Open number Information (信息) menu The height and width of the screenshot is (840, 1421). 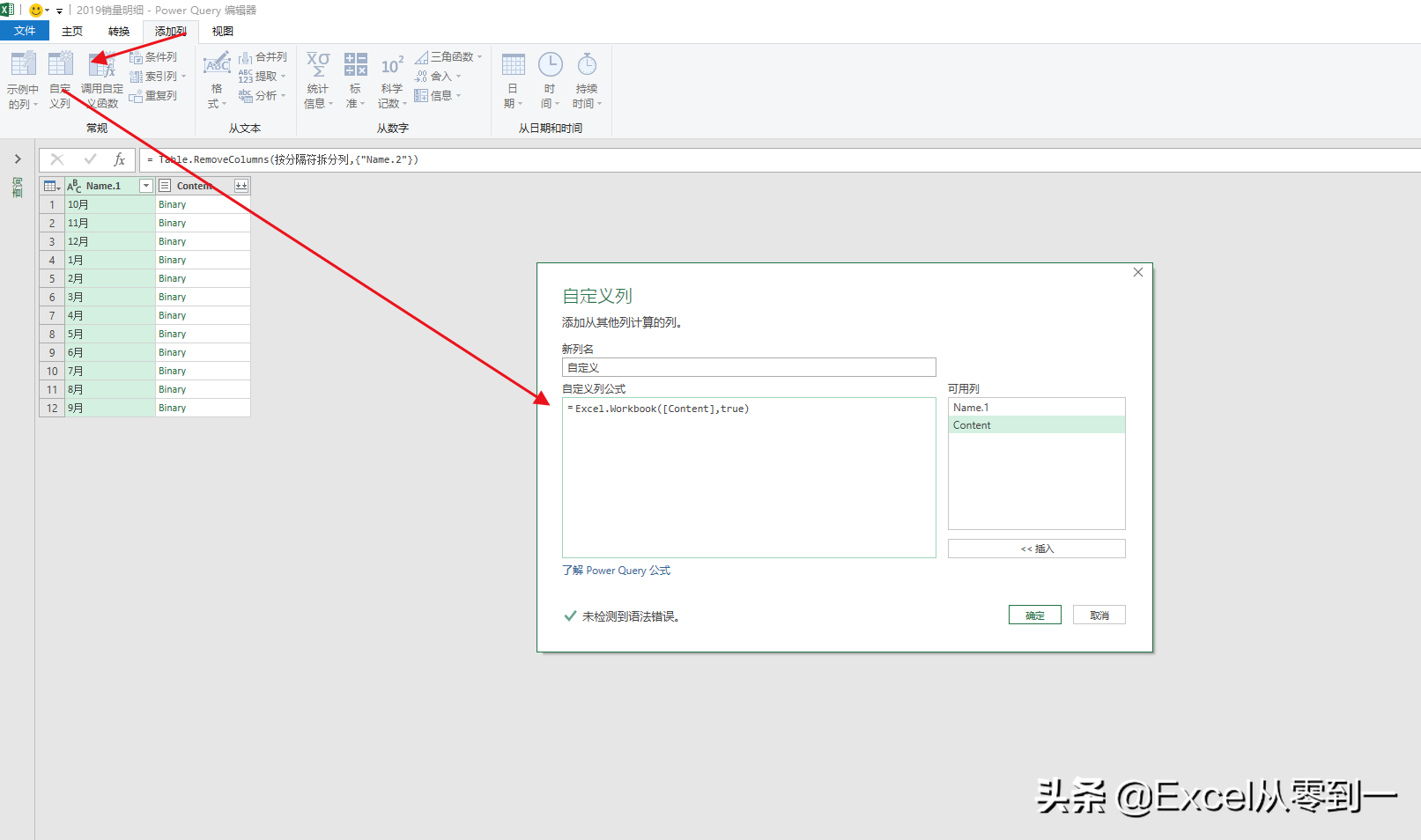(x=438, y=96)
